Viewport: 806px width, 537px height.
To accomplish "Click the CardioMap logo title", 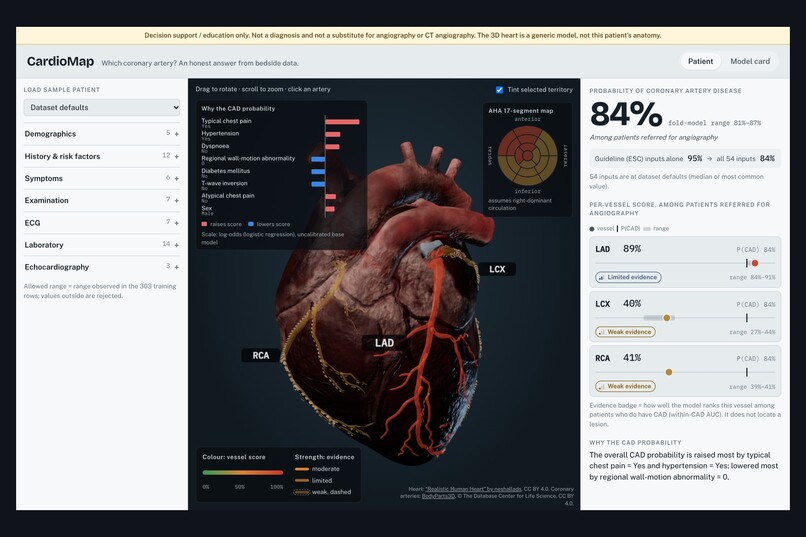I will pos(60,62).
